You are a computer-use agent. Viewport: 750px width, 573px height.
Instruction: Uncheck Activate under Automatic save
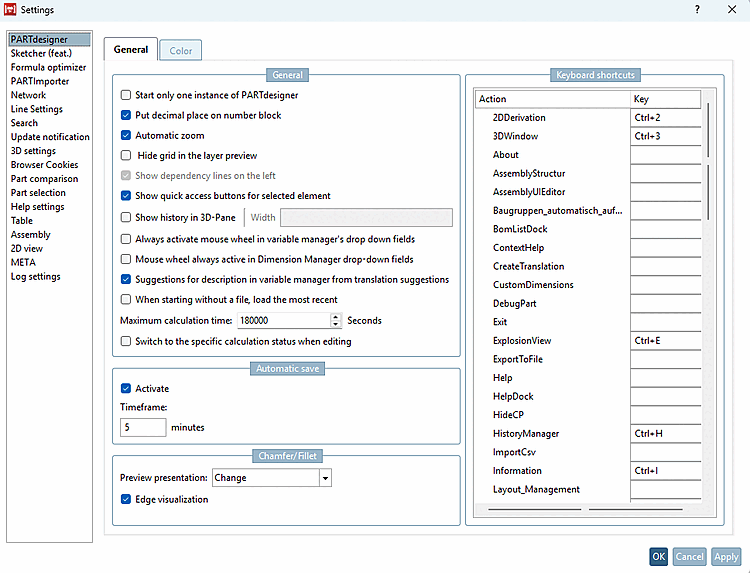coord(126,388)
